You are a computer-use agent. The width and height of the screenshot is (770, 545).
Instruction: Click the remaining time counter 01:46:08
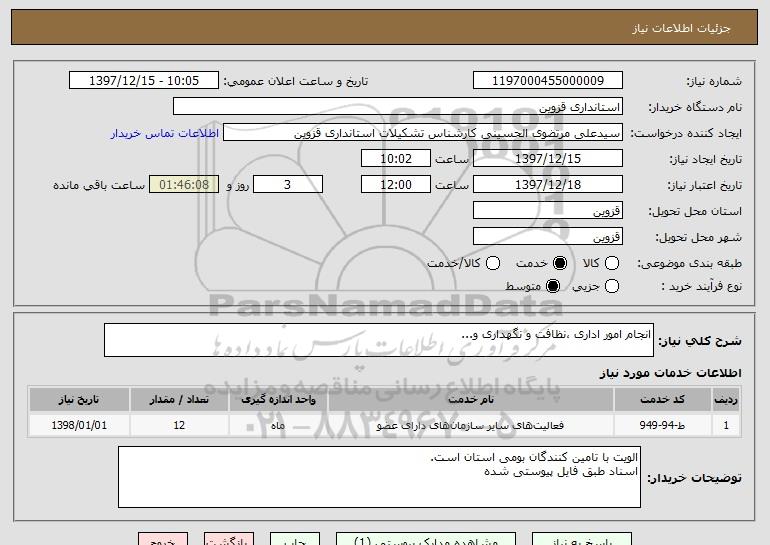[x=184, y=185]
